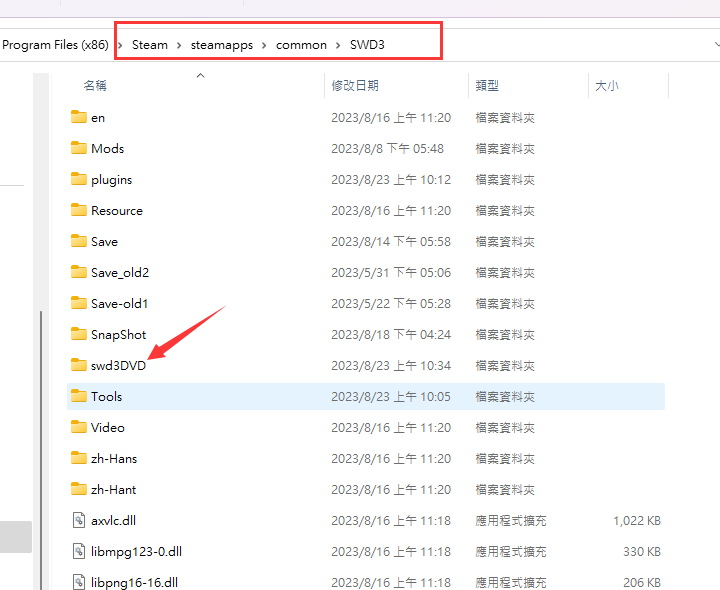Screen dimensions: 720x590
Task: Select the Video folder name
Action: [107, 428]
